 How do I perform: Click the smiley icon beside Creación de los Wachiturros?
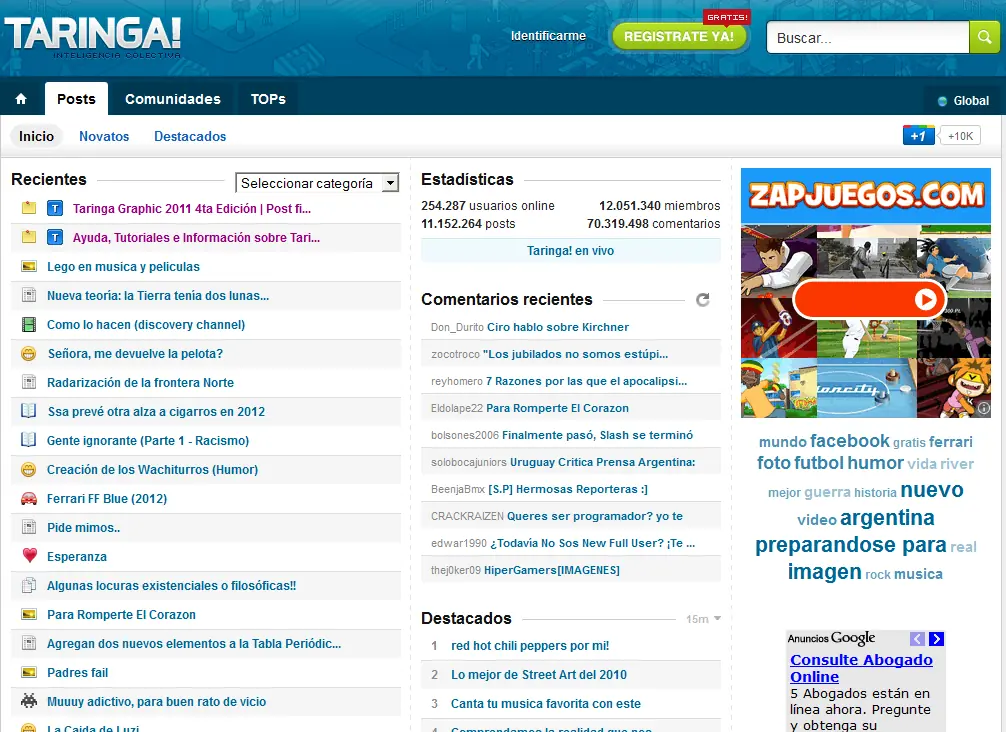click(x=28, y=470)
